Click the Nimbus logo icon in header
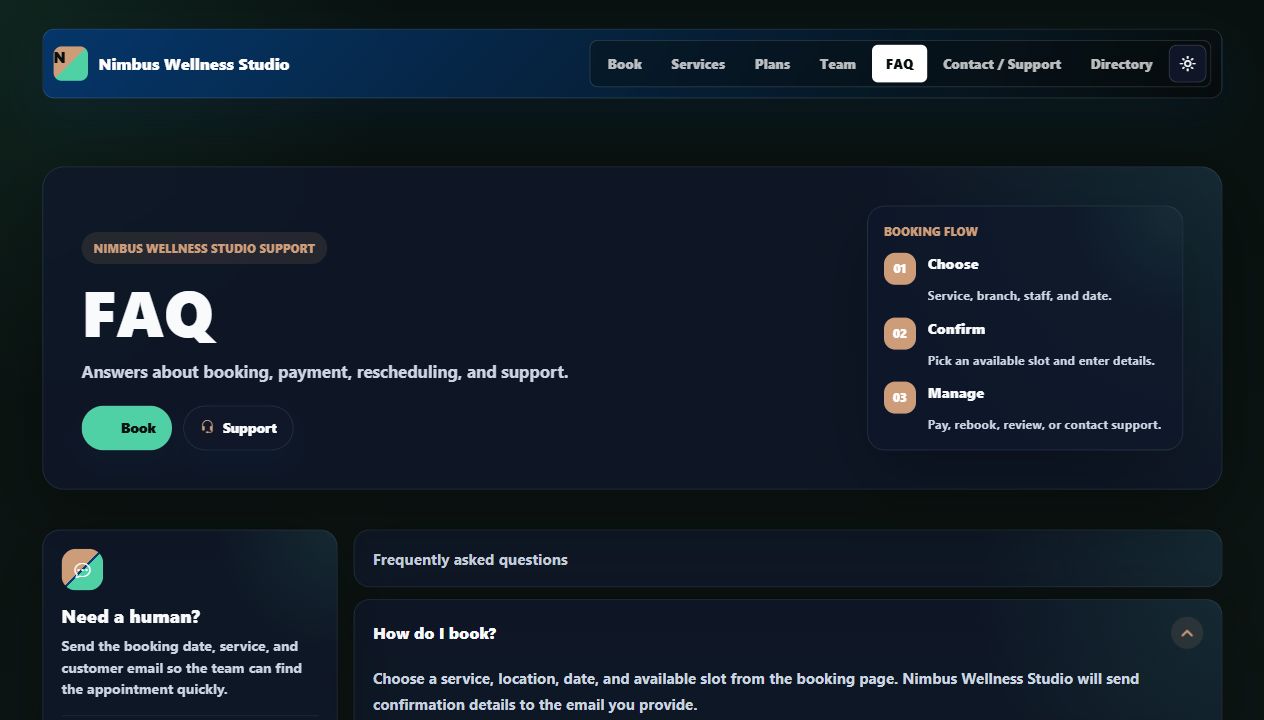1264x720 pixels. coord(70,64)
